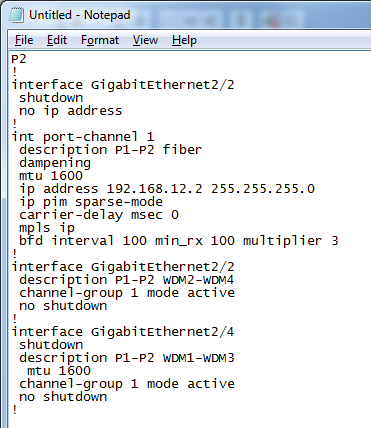The height and width of the screenshot is (428, 371).
Task: Click the Notepad icon in title bar
Action: (x=16, y=15)
